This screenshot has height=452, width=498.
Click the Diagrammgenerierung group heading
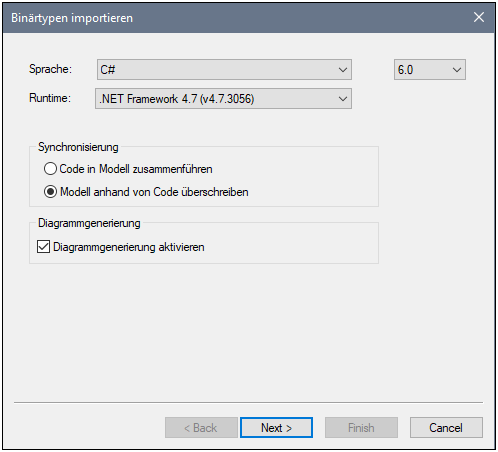coord(89,223)
